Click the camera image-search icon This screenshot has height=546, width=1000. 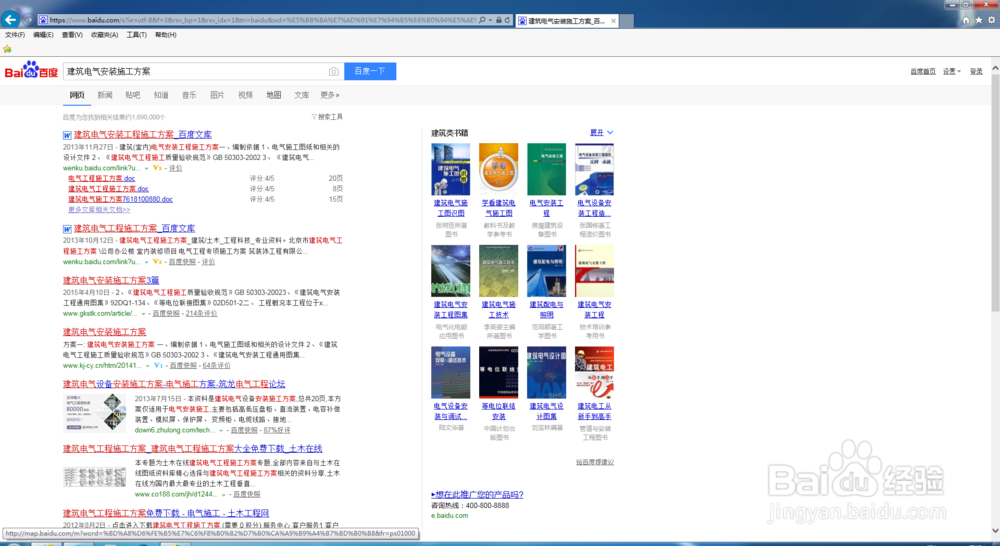click(334, 71)
